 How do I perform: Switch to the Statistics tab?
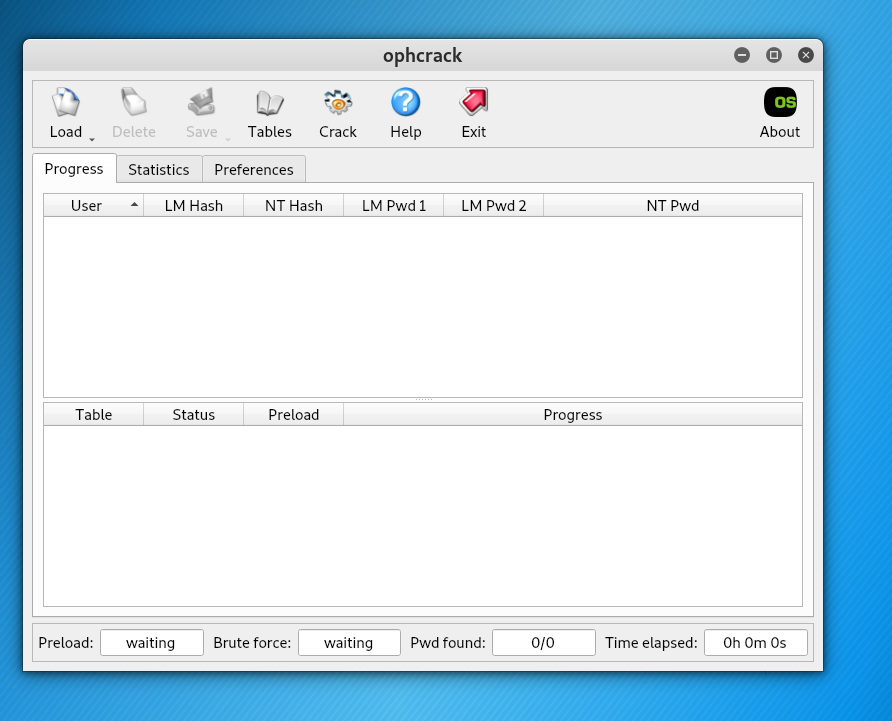click(x=159, y=170)
